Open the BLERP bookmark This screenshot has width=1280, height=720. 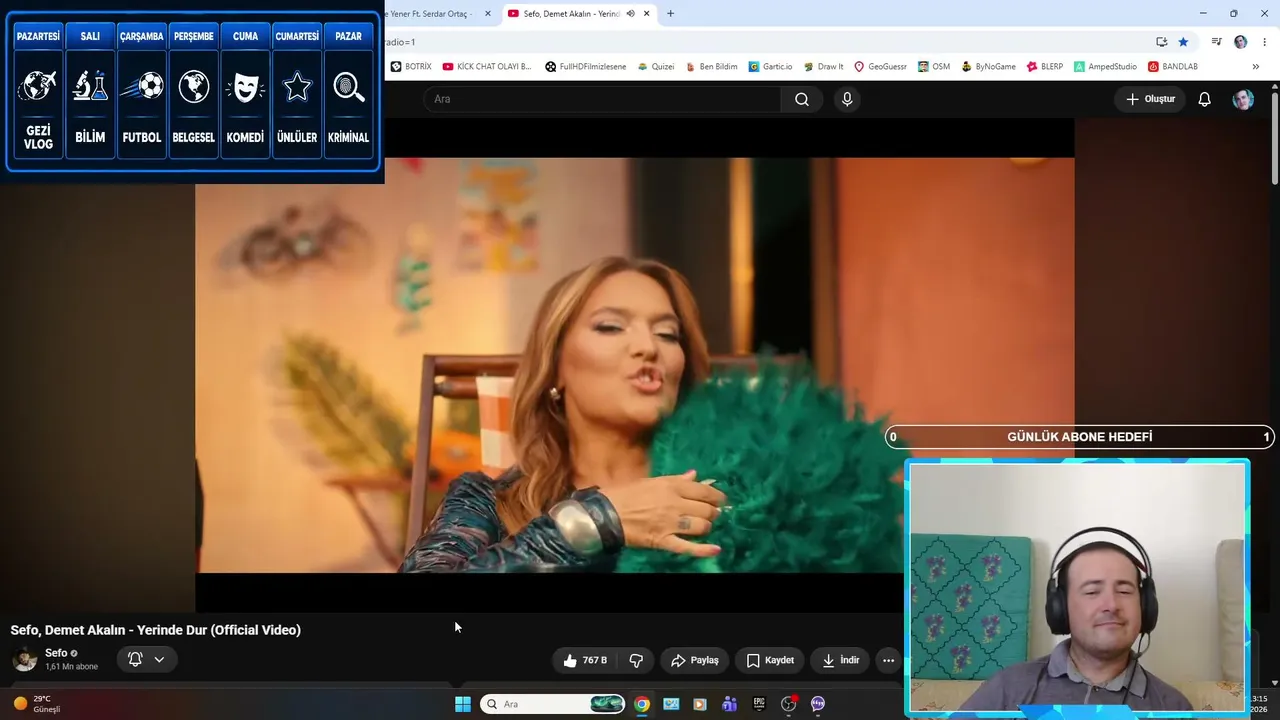click(x=1045, y=67)
